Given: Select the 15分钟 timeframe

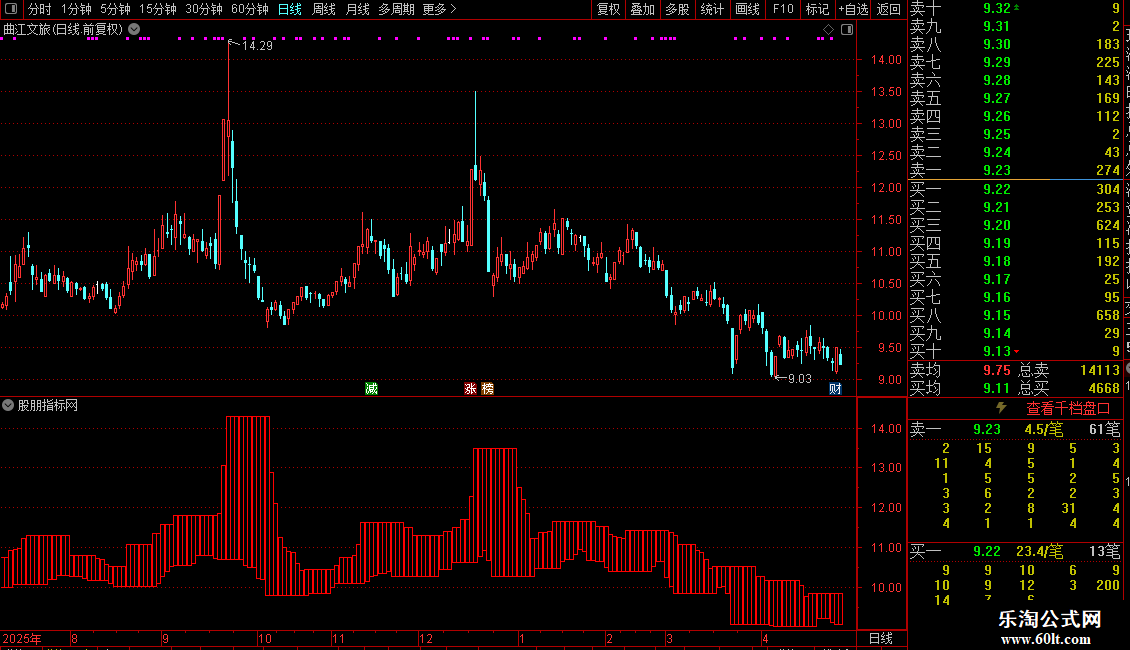Looking at the screenshot, I should pyautogui.click(x=158, y=9).
